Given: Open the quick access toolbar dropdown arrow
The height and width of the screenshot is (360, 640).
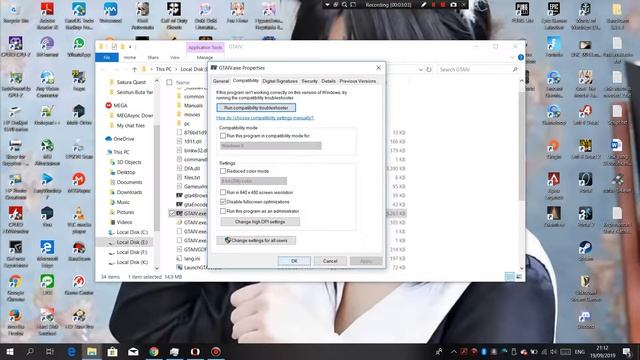Looking at the screenshot, I should (x=130, y=47).
